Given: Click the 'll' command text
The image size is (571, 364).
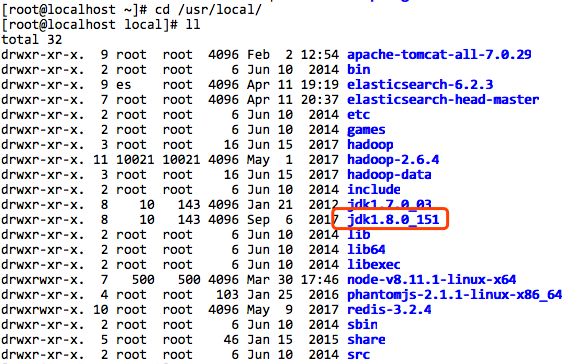Looking at the screenshot, I should (x=193, y=25).
